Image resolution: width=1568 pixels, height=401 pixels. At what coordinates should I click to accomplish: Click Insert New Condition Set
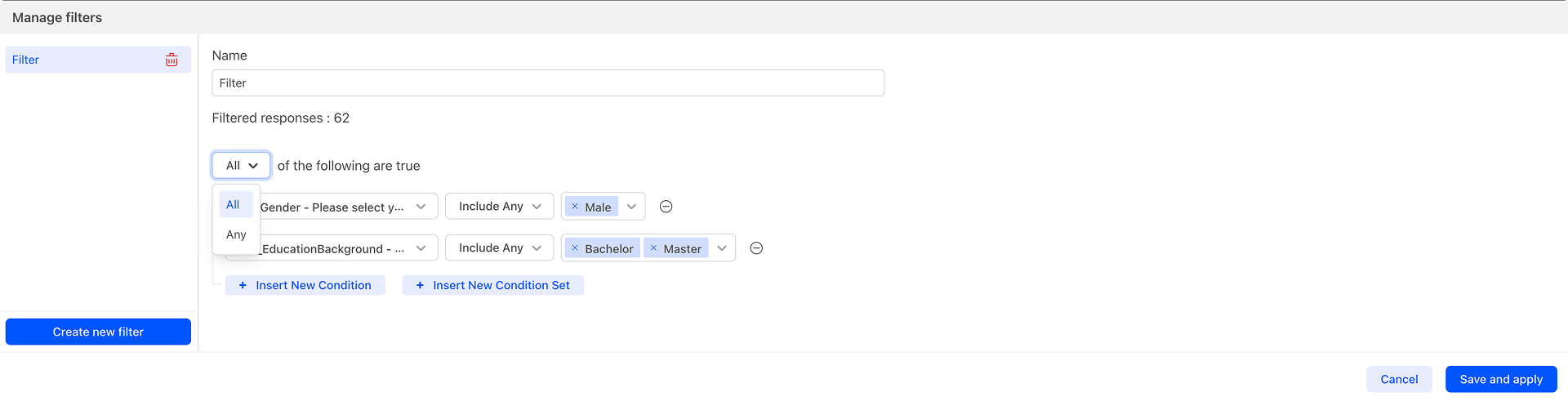(493, 285)
